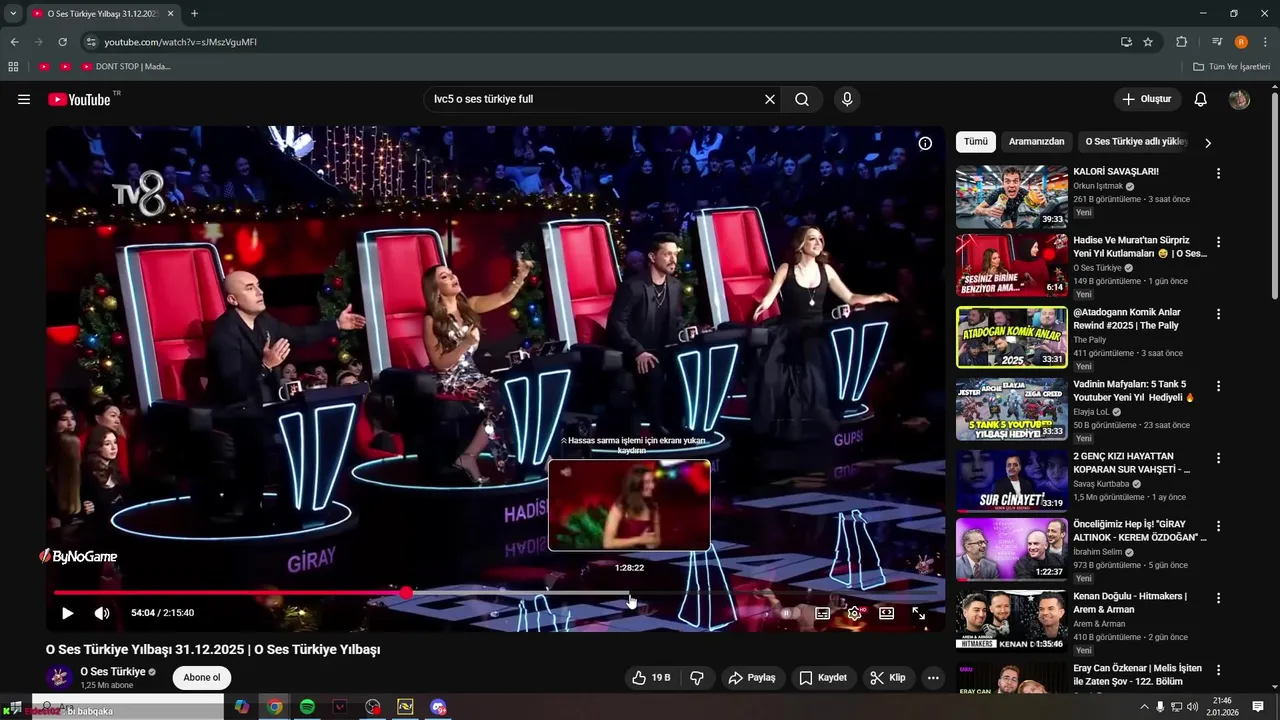Open SUR CİNAYETİ video thumbnail
The image size is (1280, 720).
(x=1012, y=481)
